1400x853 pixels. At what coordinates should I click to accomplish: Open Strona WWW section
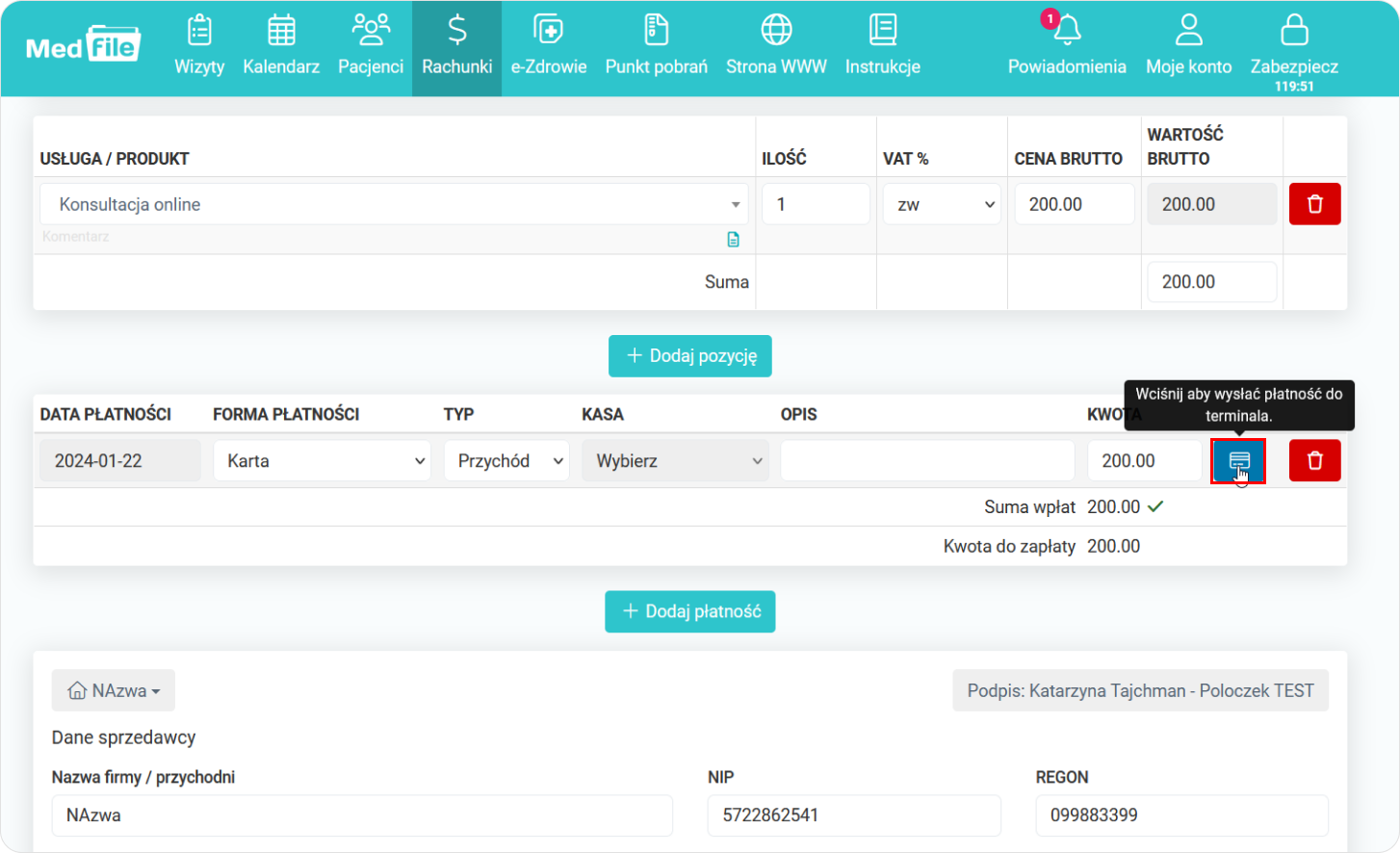point(776,45)
